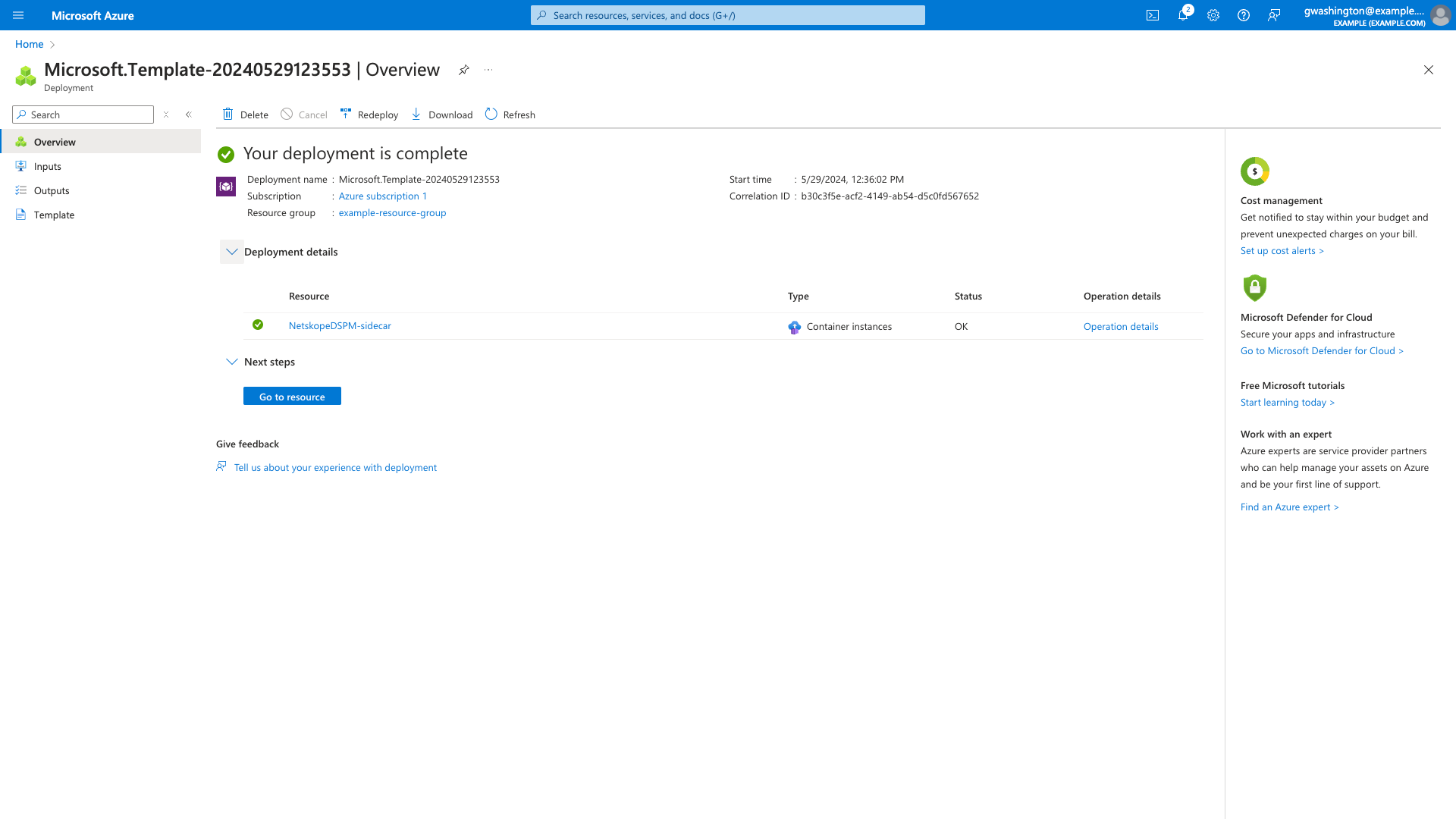Click the Status column header
1456x819 pixels.
(x=968, y=297)
